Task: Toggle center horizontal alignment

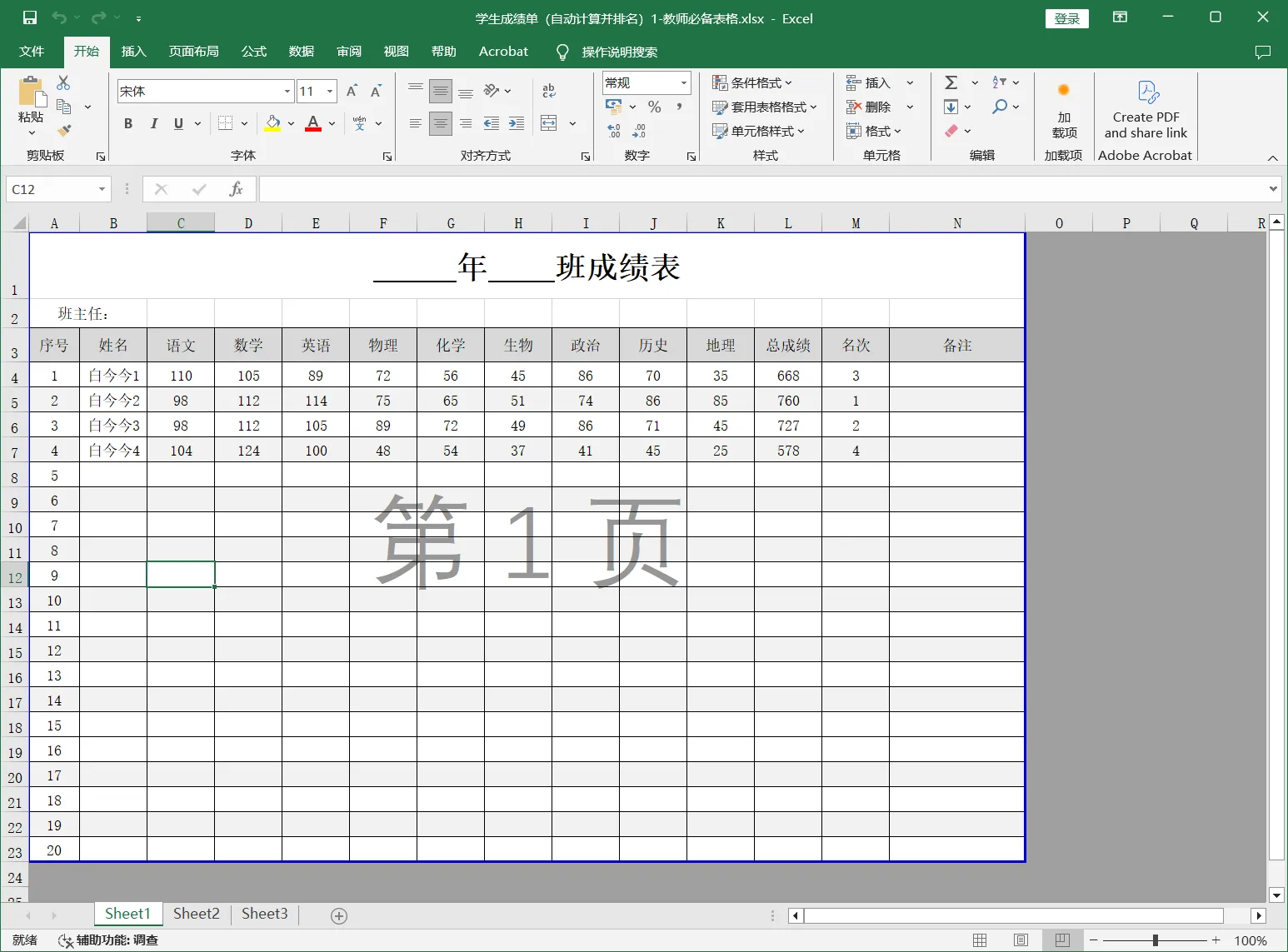Action: click(x=441, y=123)
